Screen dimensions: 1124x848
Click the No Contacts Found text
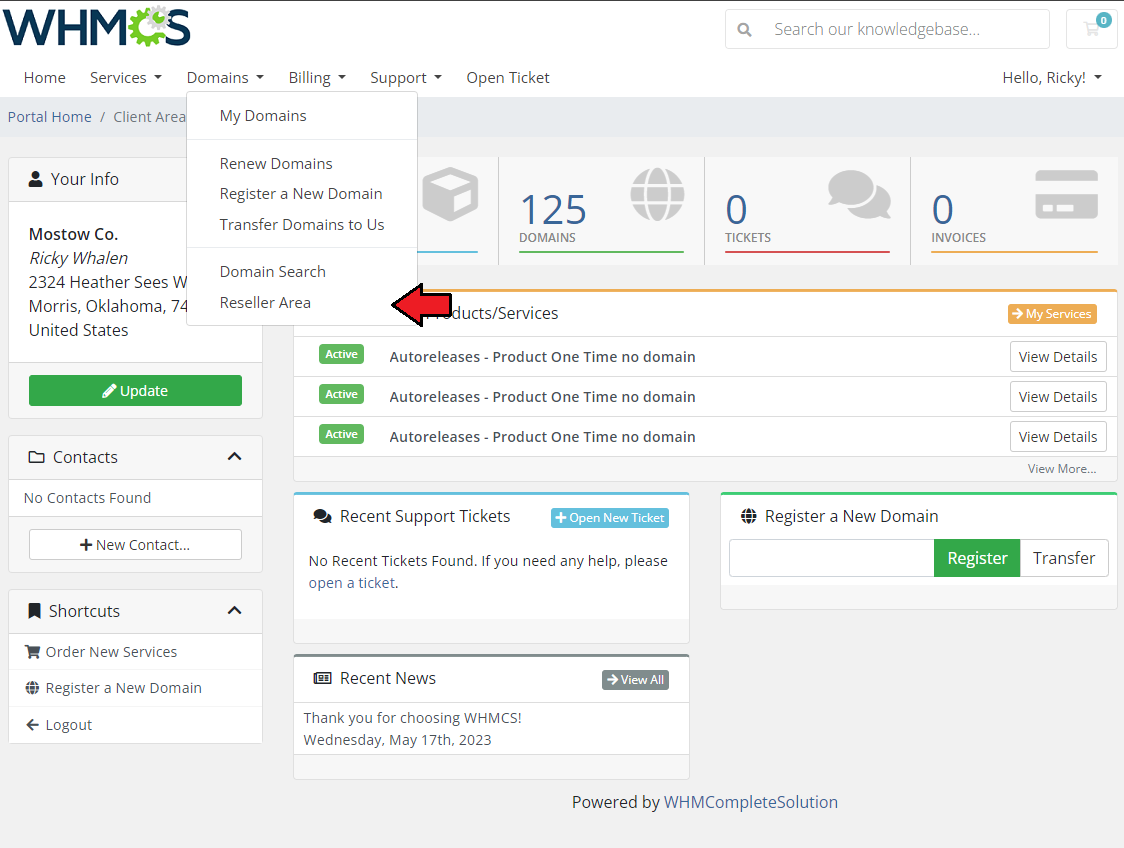click(87, 498)
